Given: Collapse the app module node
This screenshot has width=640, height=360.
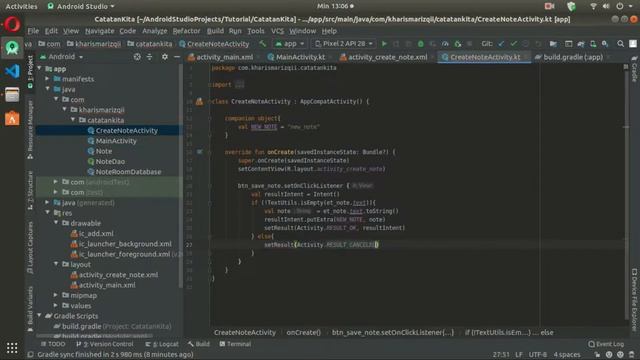Looking at the screenshot, I should tap(40, 69).
